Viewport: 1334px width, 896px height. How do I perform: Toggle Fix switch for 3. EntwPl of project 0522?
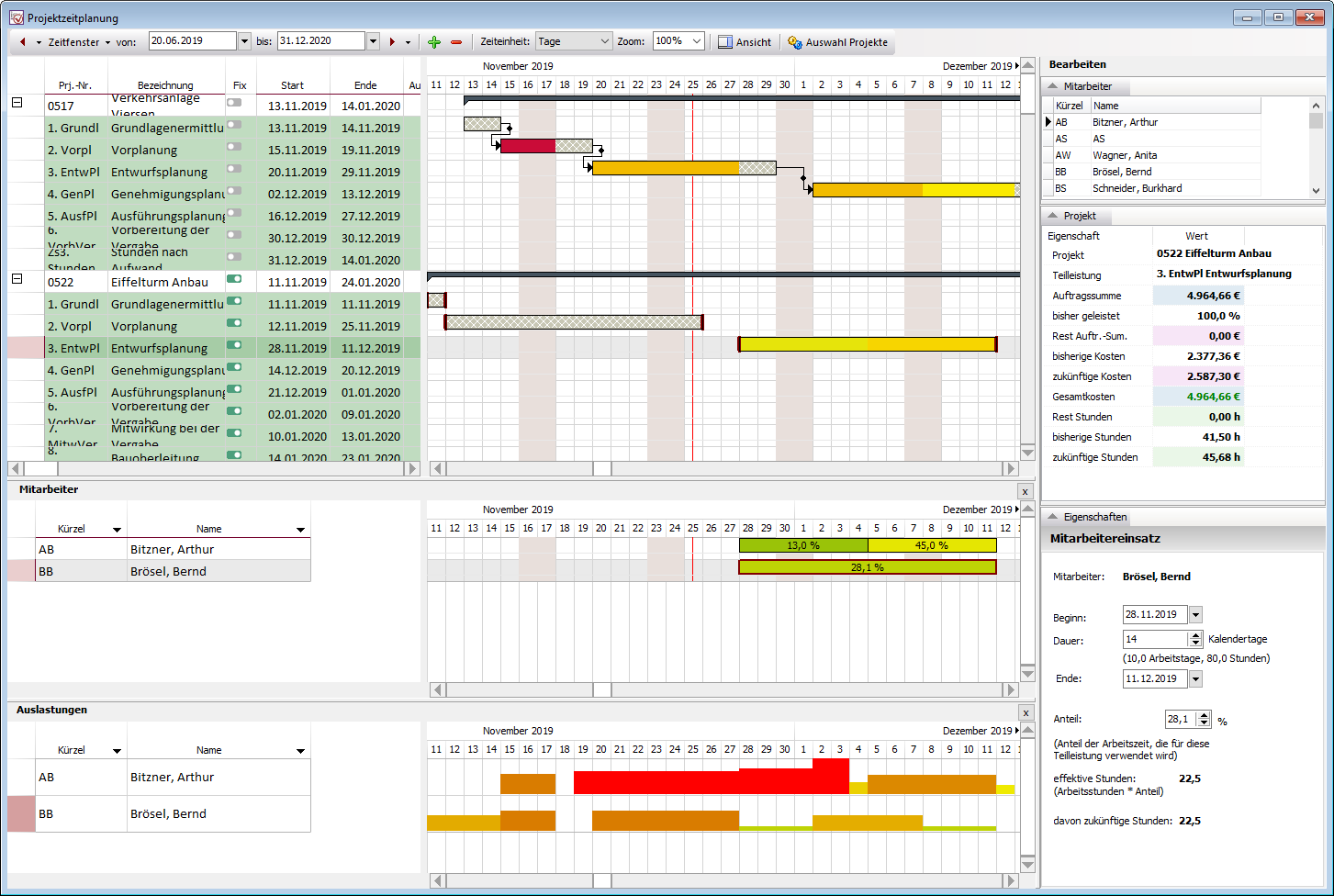pyautogui.click(x=234, y=345)
